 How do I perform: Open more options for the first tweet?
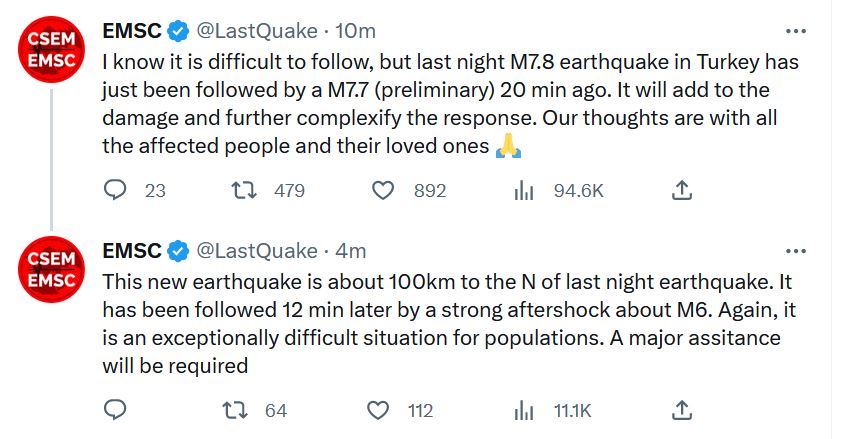(x=795, y=30)
